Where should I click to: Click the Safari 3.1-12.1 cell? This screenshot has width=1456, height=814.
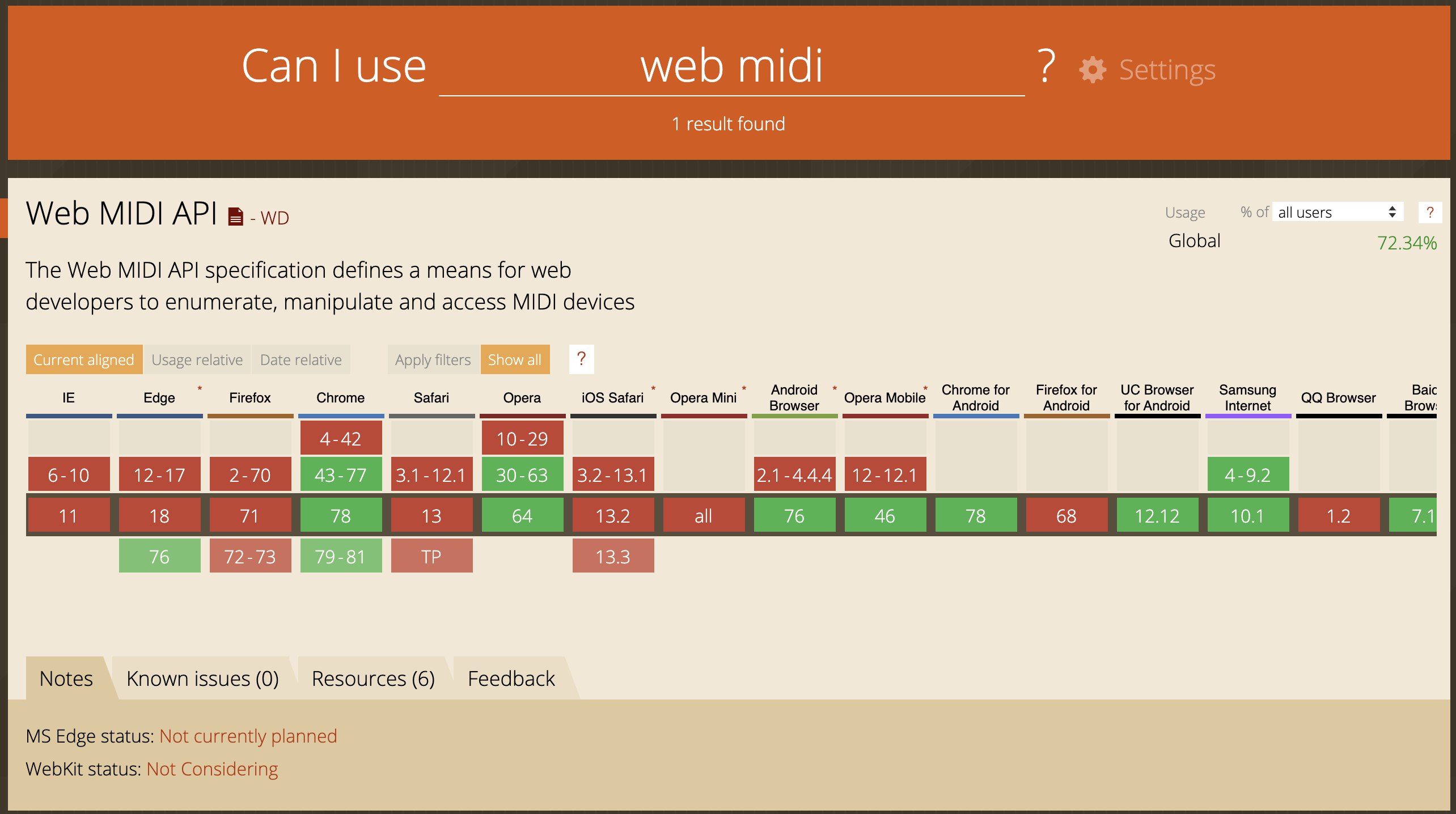point(431,474)
